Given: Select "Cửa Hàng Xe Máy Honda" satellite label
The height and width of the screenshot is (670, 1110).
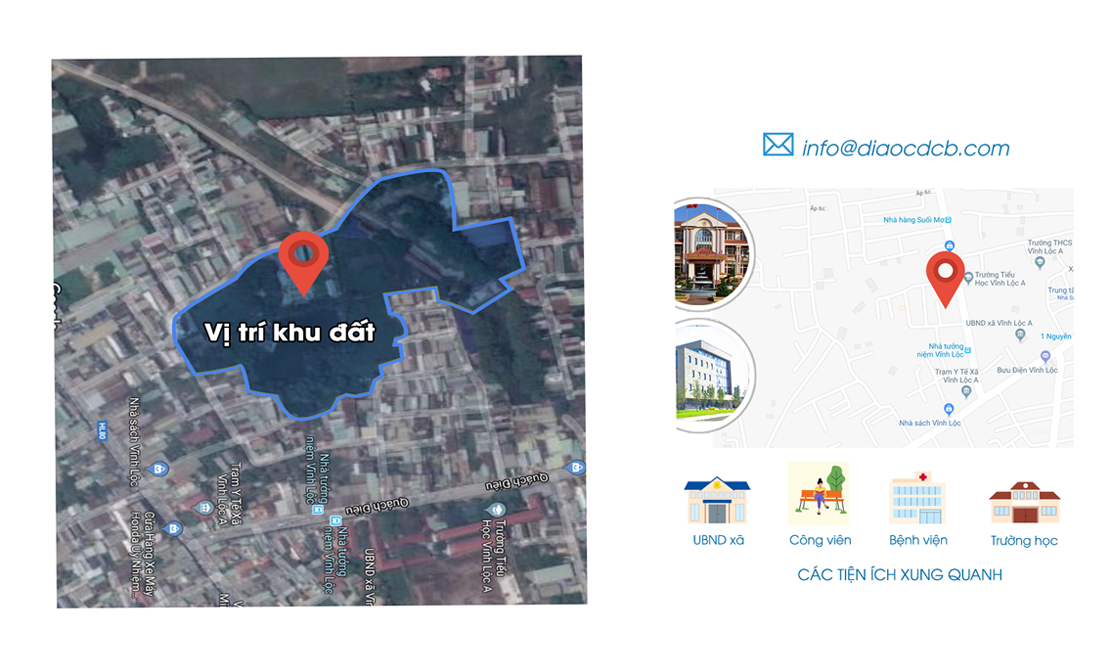Looking at the screenshot, I should pyautogui.click(x=142, y=553).
